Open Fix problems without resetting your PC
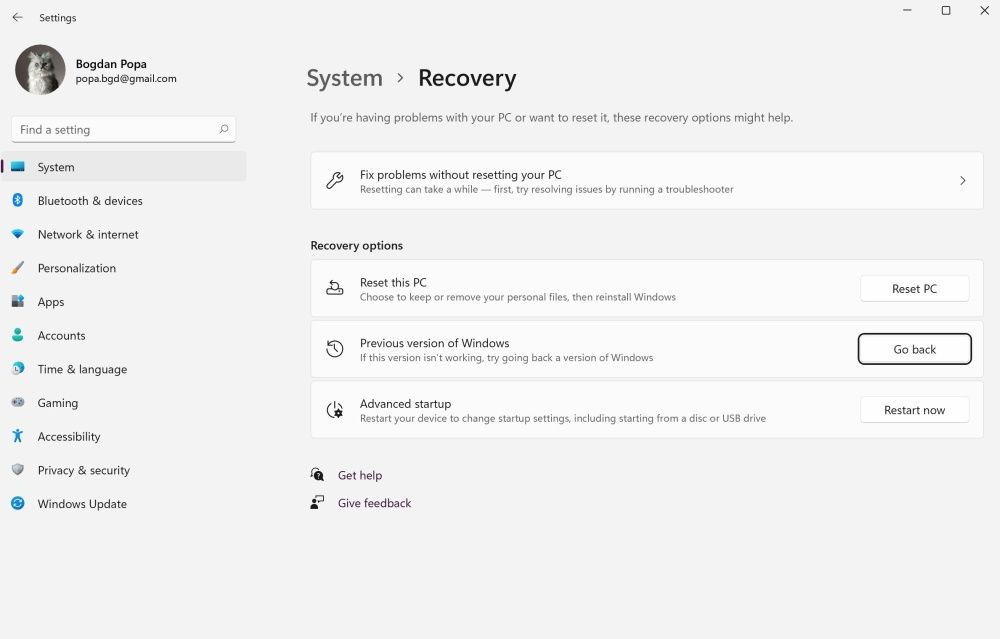 point(647,180)
